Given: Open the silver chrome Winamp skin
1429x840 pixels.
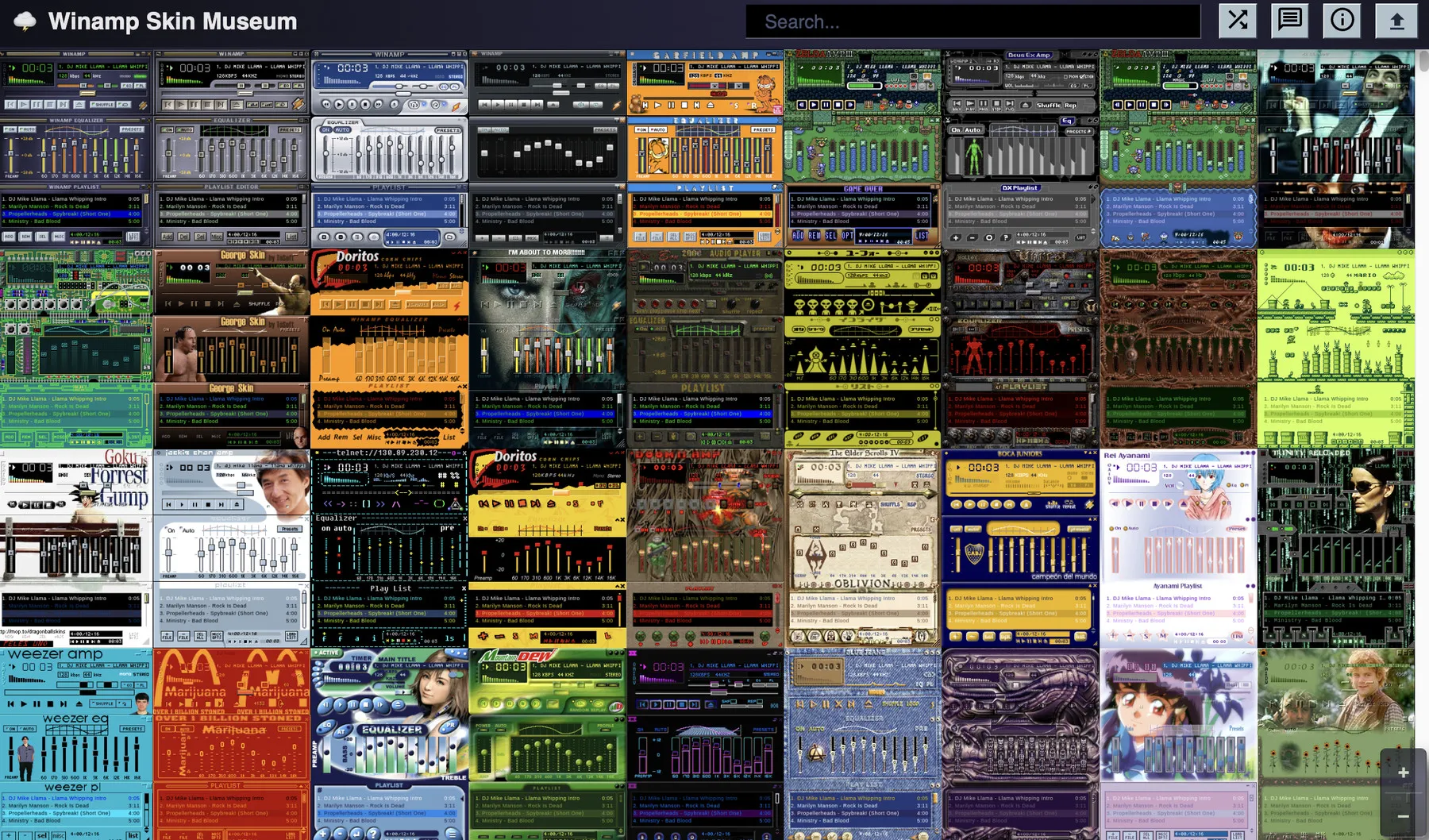Looking at the screenshot, I should click(x=390, y=149).
